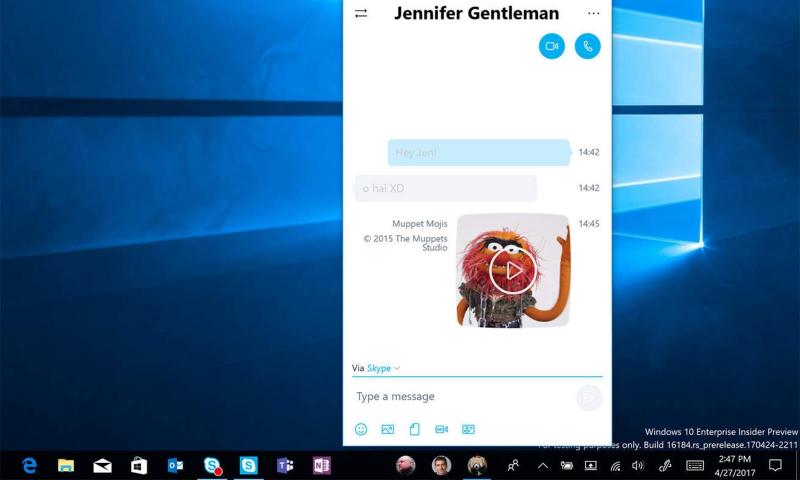Click the attach file icon
The height and width of the screenshot is (480, 800).
pyautogui.click(x=415, y=430)
